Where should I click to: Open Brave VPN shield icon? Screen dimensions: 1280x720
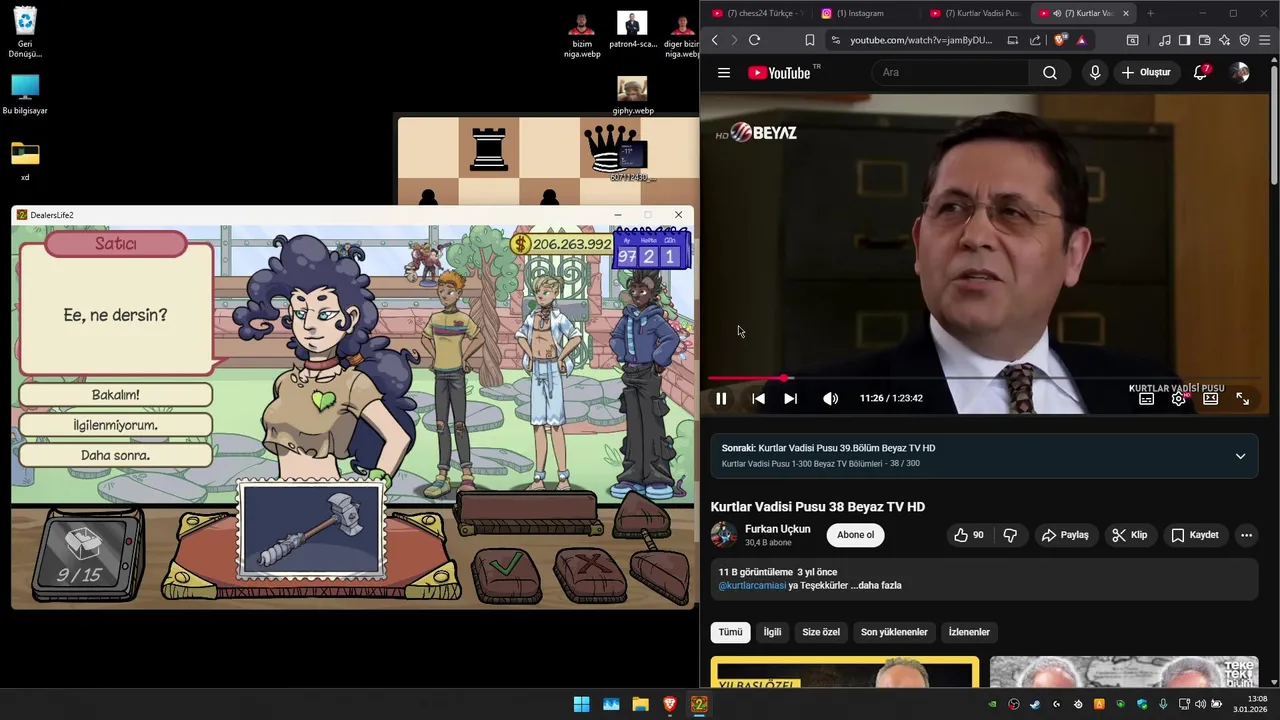(x=1244, y=40)
